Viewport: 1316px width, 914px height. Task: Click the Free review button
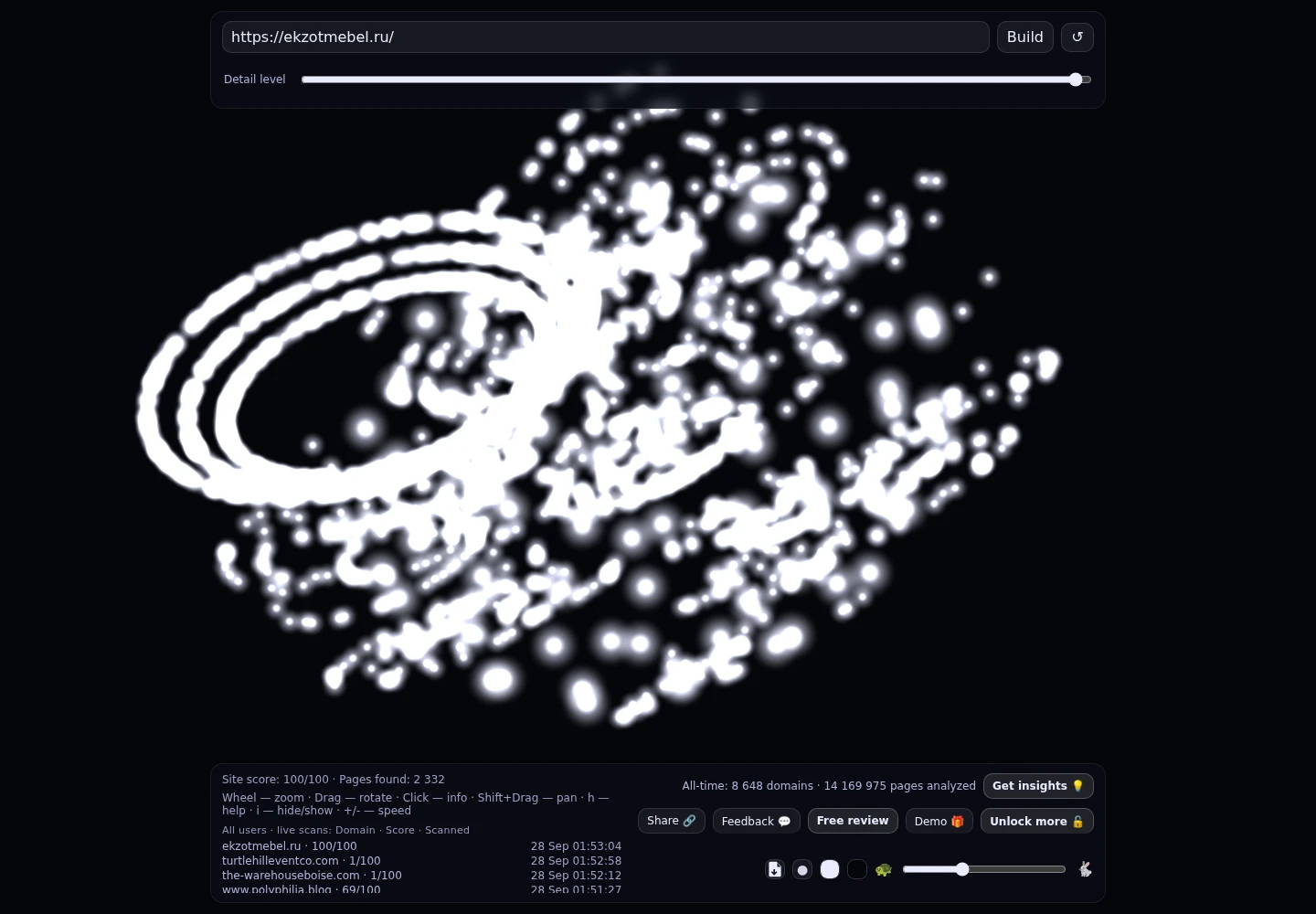853,821
